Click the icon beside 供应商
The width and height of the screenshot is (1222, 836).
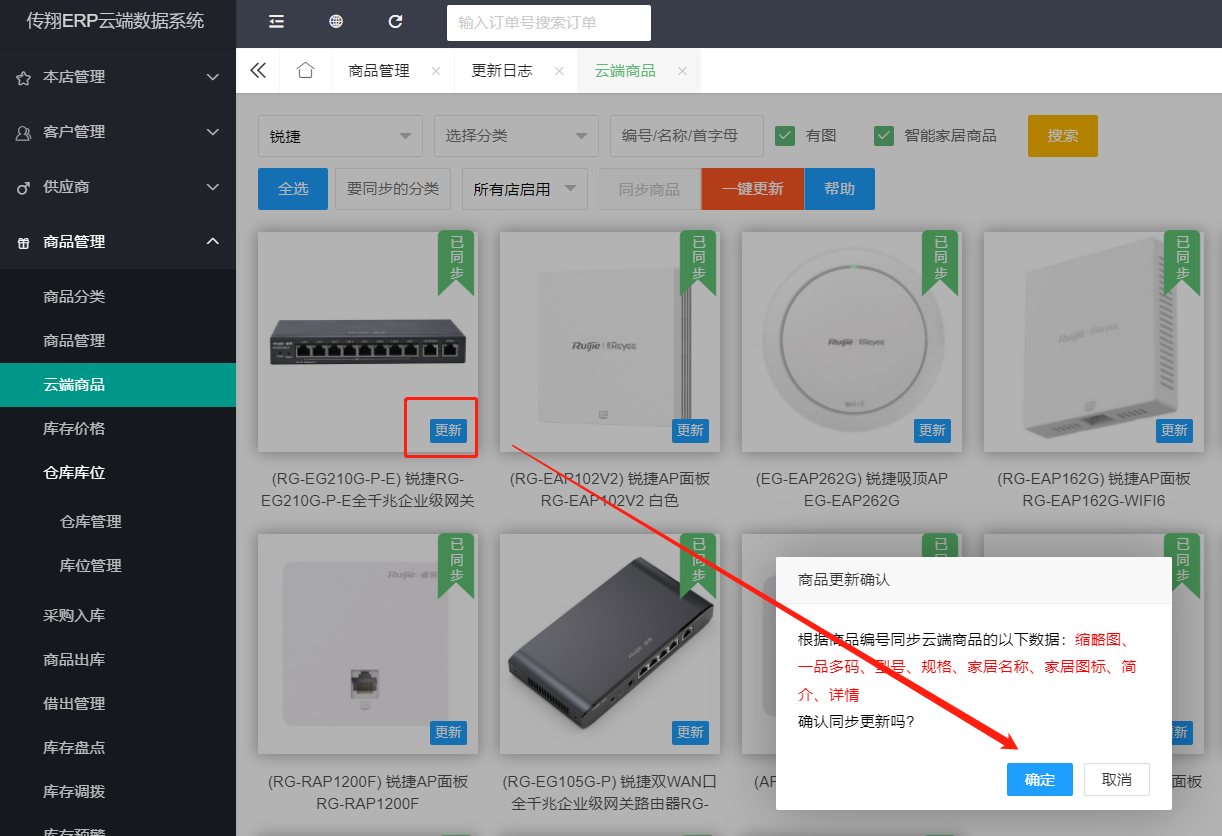pos(23,188)
